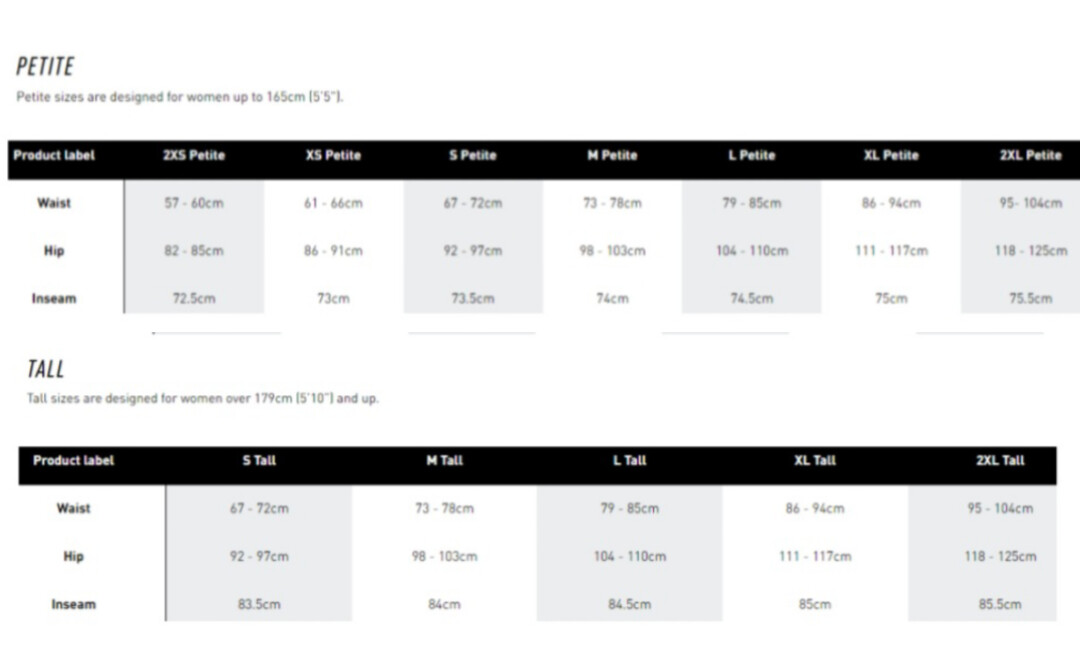Click the 2XL Tall column header
Image resolution: width=1080 pixels, height=653 pixels.
tap(1000, 461)
